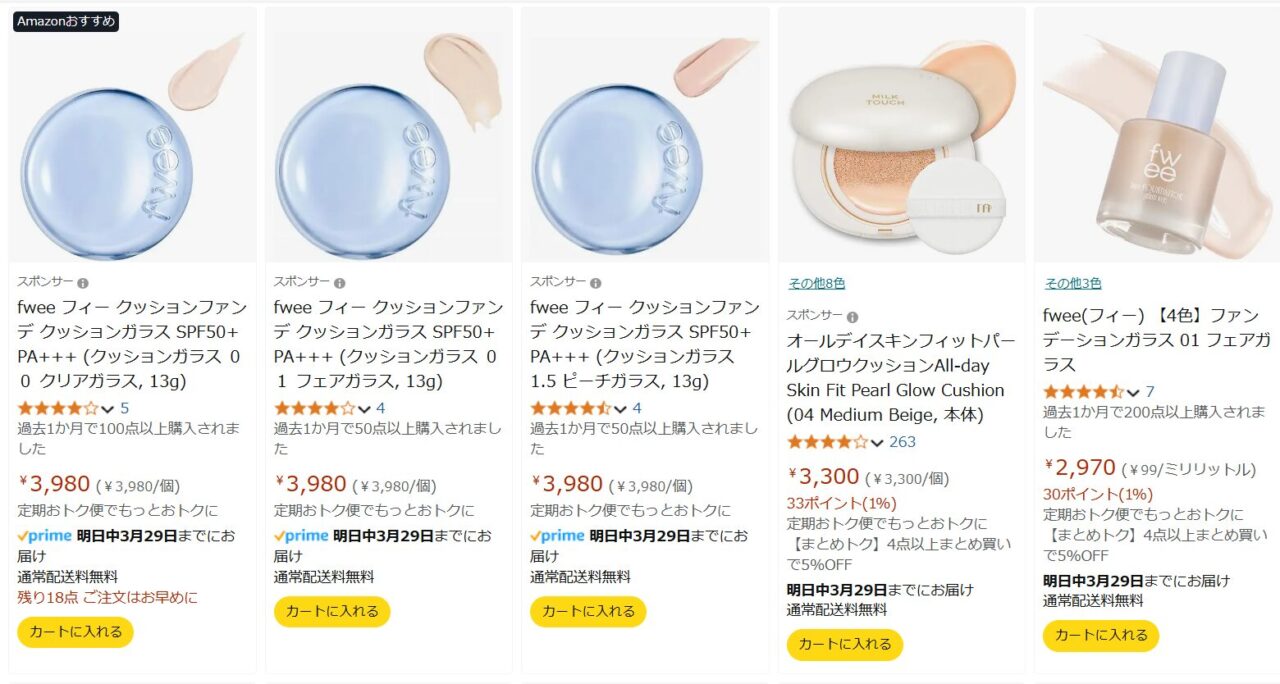Expand rating chevron on Fair Glass cushion
Image resolution: width=1280 pixels, height=684 pixels.
click(x=364, y=409)
